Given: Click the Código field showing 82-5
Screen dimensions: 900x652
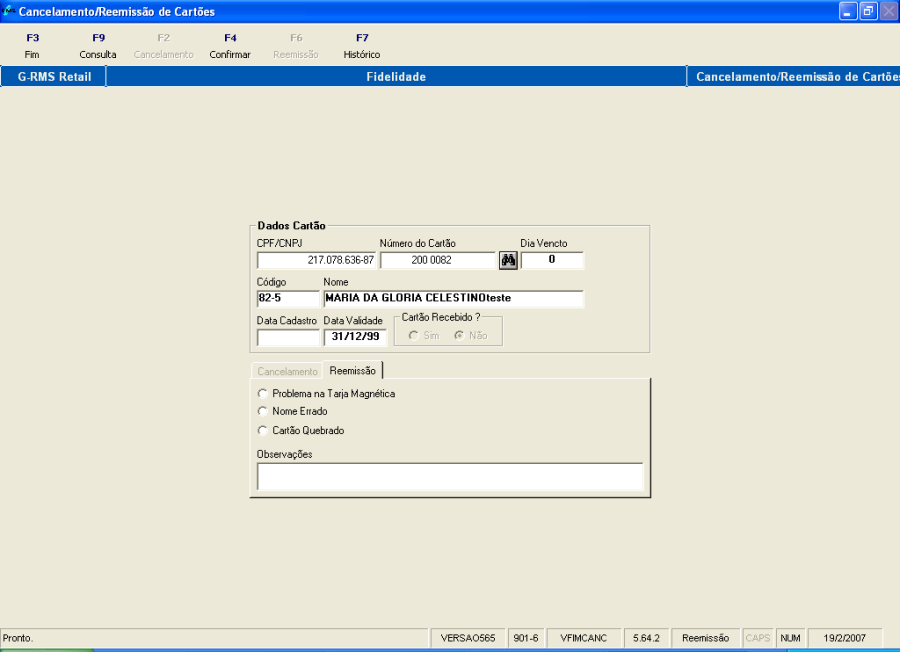Looking at the screenshot, I should pyautogui.click(x=288, y=298).
